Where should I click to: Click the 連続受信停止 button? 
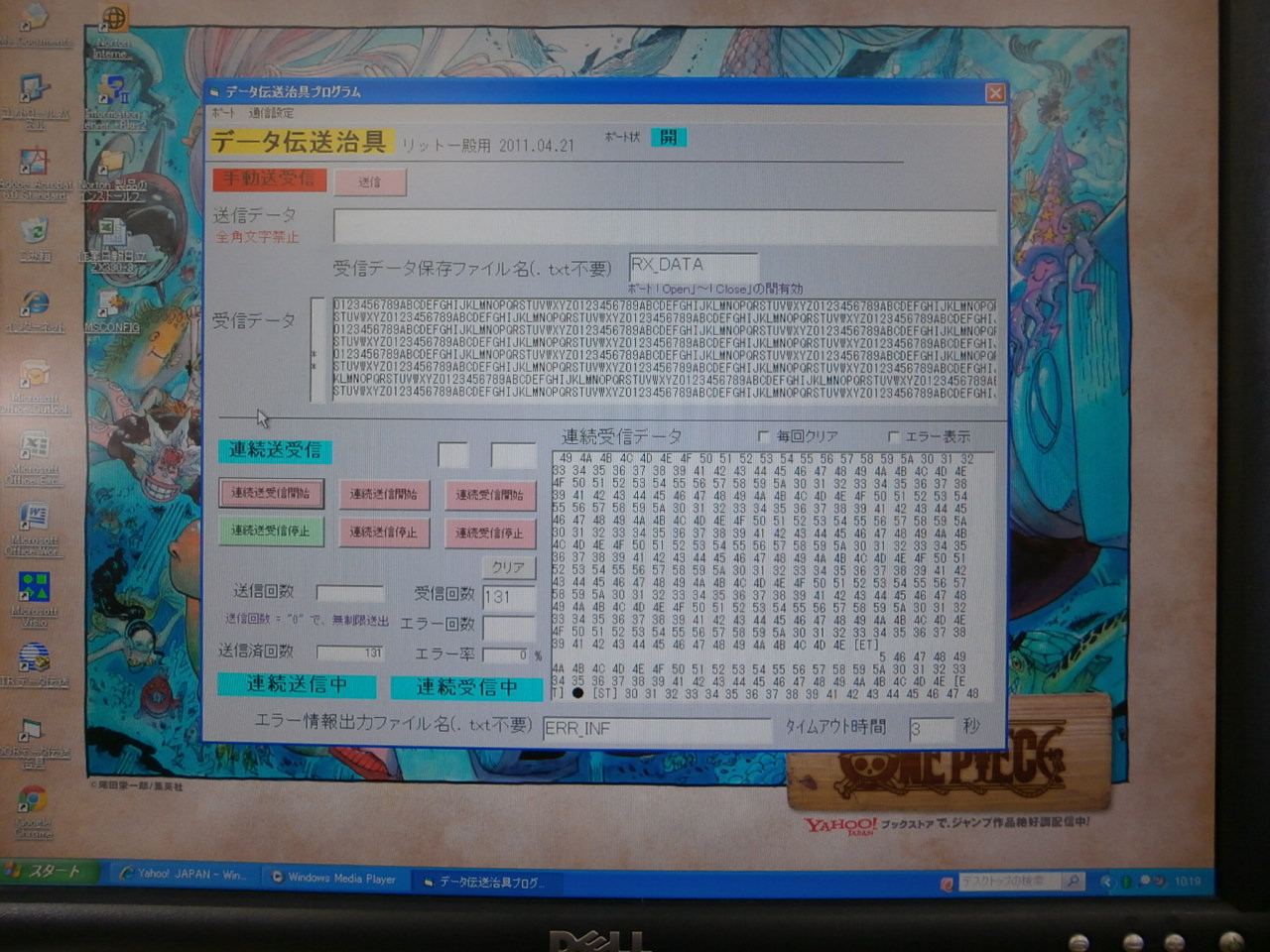click(x=489, y=533)
